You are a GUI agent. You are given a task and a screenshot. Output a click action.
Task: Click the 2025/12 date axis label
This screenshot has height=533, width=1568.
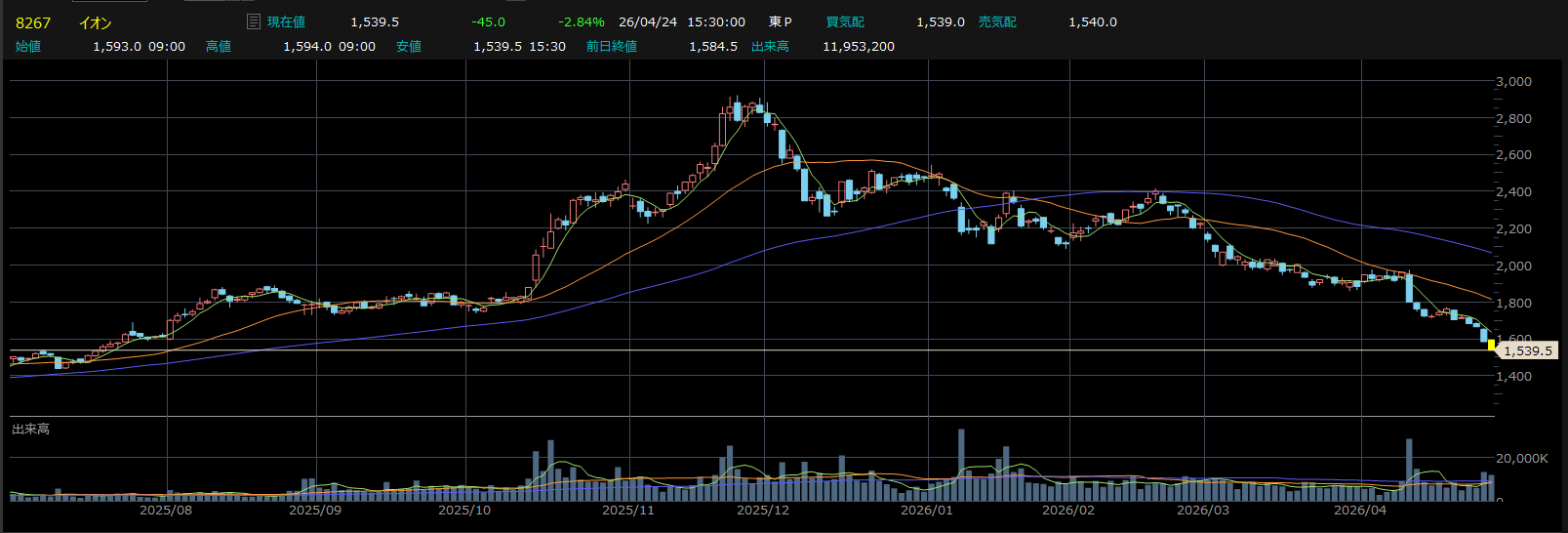[762, 511]
